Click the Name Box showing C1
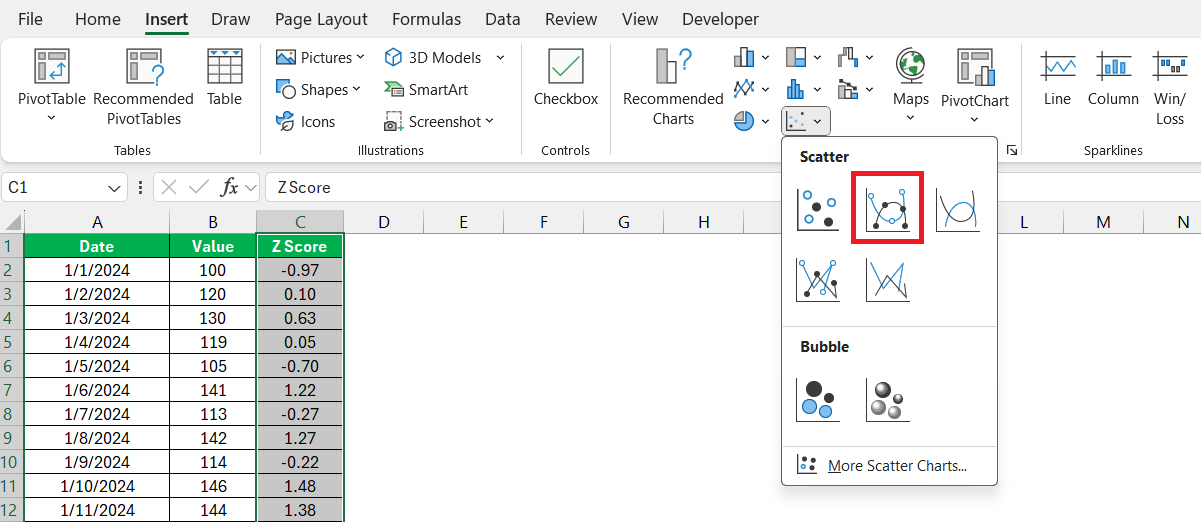 click(55, 187)
